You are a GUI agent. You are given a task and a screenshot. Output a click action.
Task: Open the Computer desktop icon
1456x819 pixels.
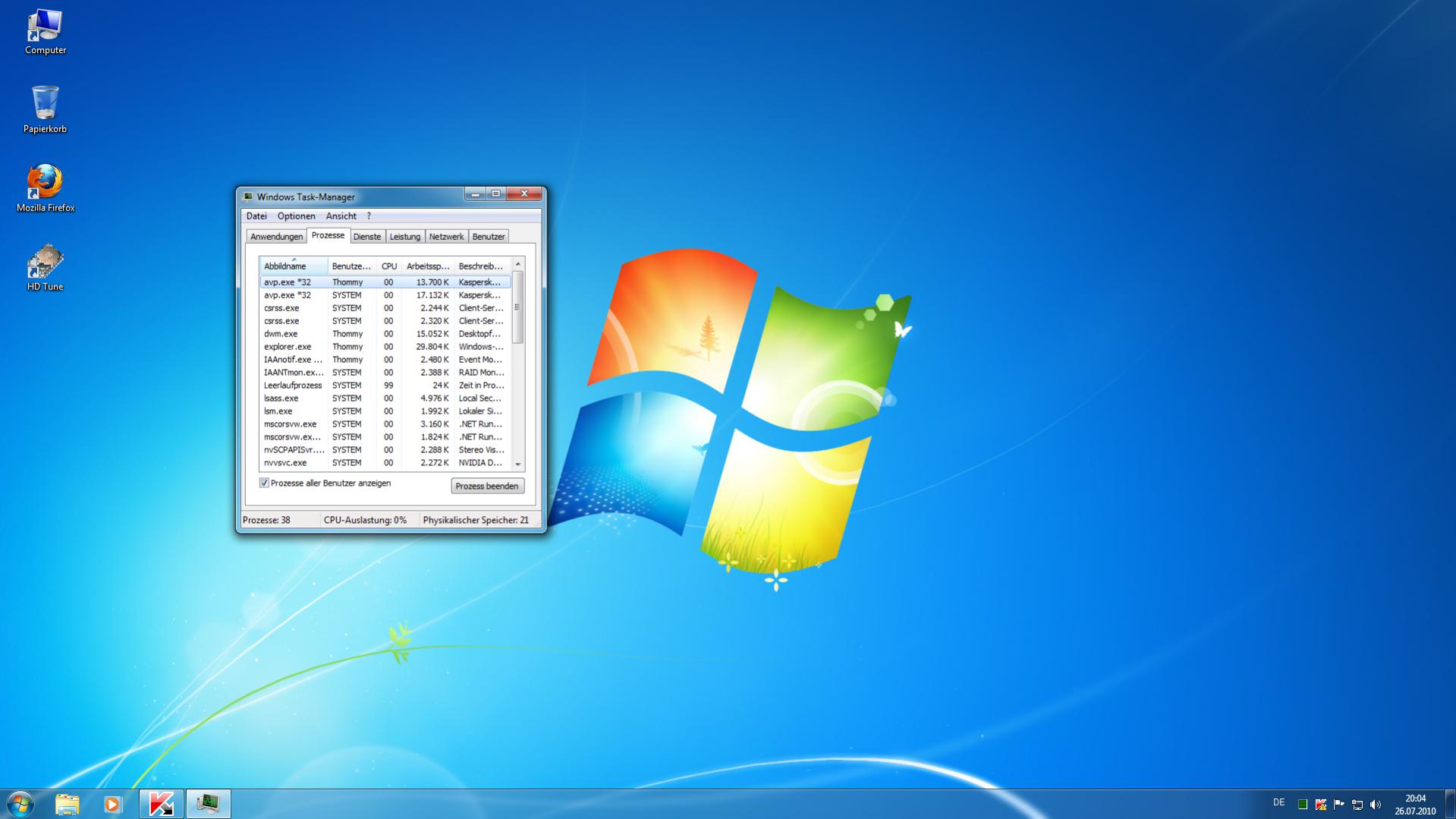(45, 32)
